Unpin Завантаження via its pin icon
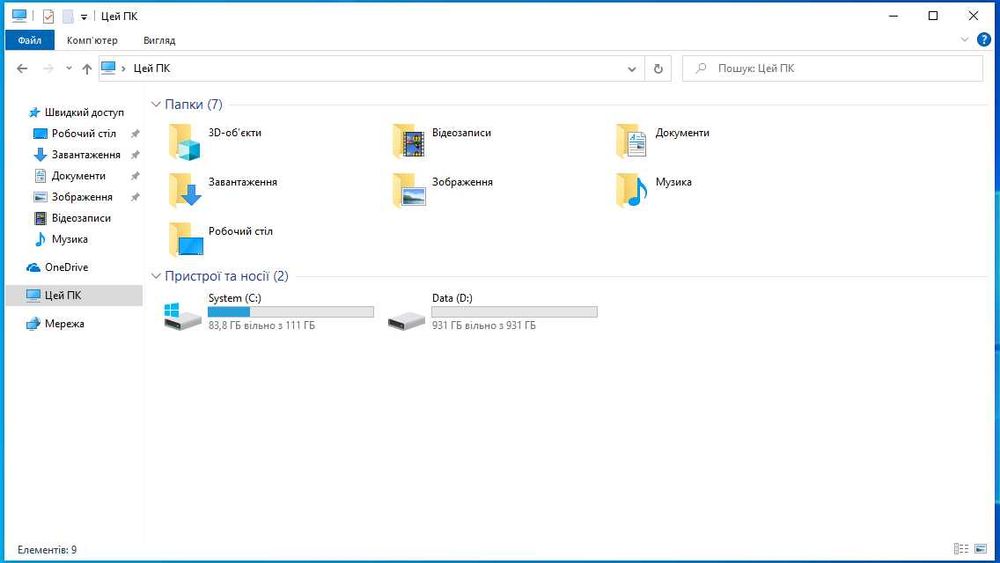The height and width of the screenshot is (563, 1000). coord(135,155)
